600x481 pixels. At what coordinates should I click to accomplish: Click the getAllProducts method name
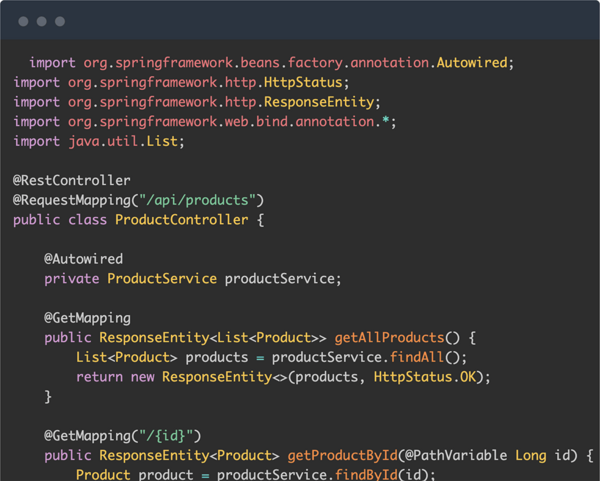[x=390, y=338]
